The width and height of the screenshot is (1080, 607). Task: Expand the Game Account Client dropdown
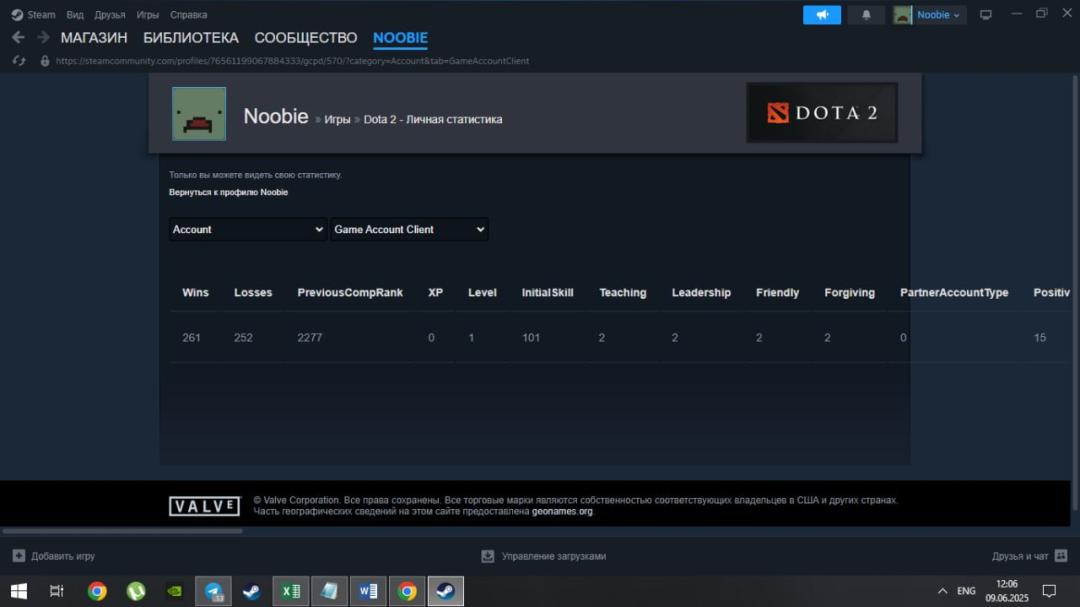point(409,229)
